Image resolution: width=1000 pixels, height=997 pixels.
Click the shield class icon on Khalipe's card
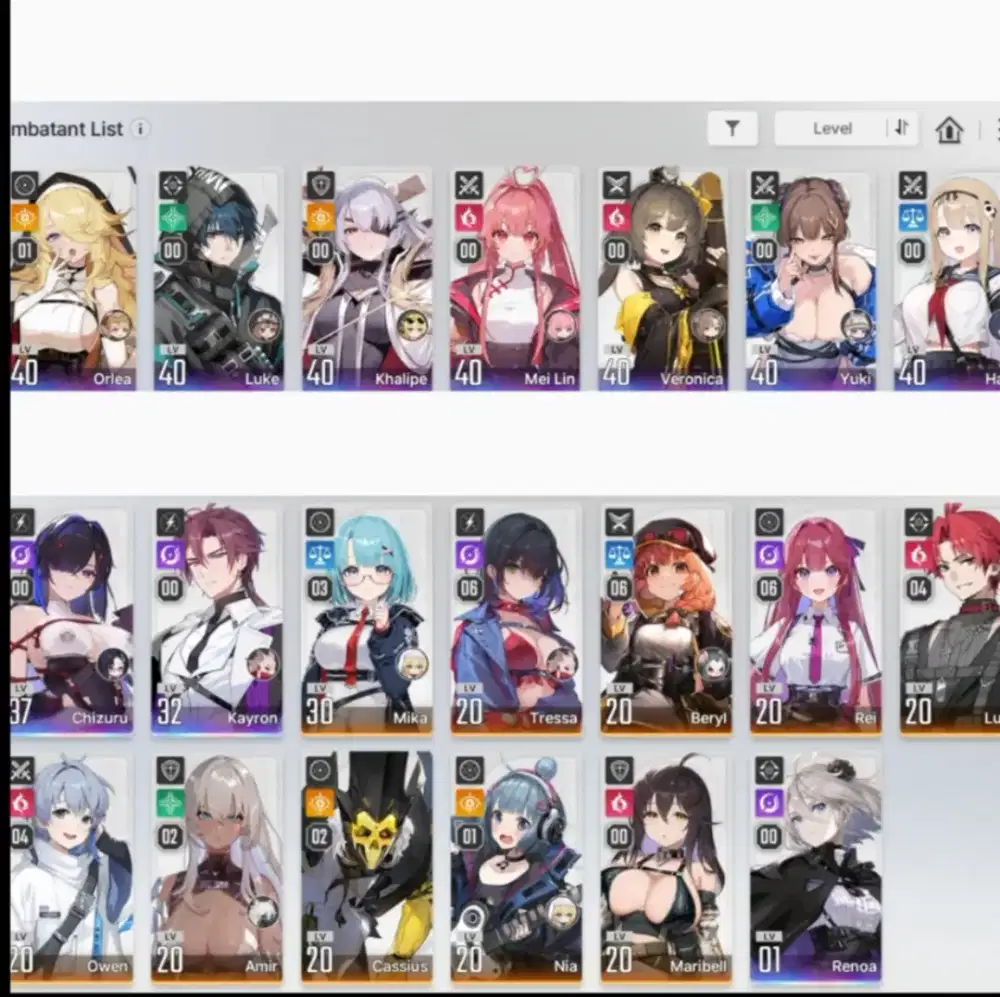pos(320,185)
